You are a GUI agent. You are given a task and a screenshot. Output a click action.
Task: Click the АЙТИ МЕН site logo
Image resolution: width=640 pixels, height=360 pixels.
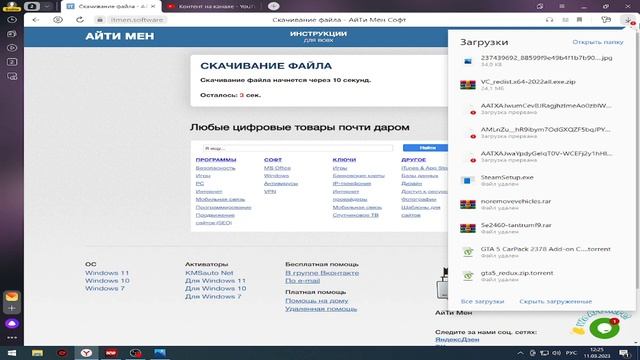point(120,36)
